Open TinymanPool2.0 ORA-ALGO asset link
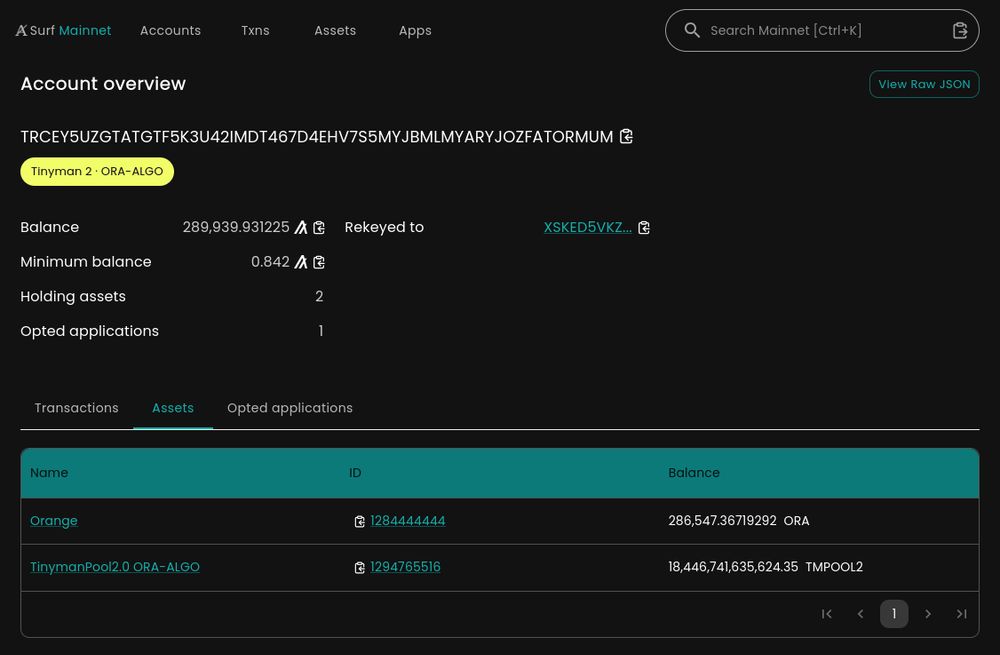This screenshot has width=1000, height=655. point(115,566)
